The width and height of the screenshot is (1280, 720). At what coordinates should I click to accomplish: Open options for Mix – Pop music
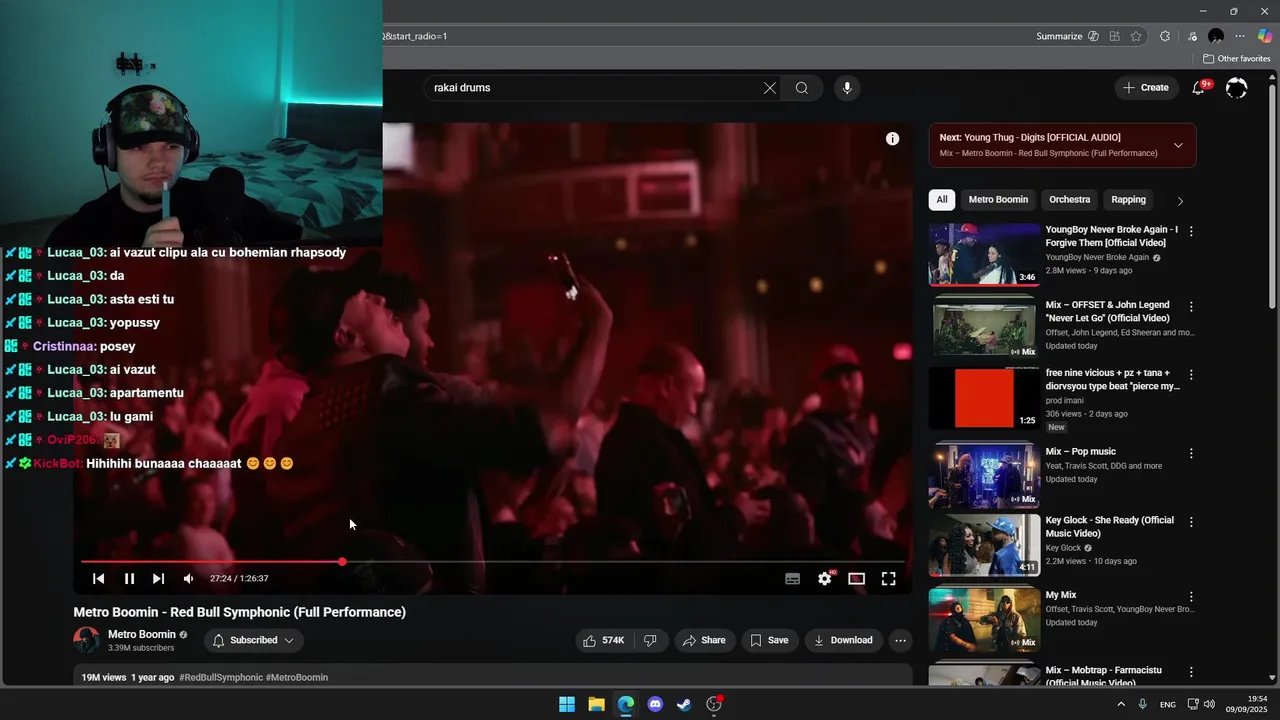(1190, 453)
